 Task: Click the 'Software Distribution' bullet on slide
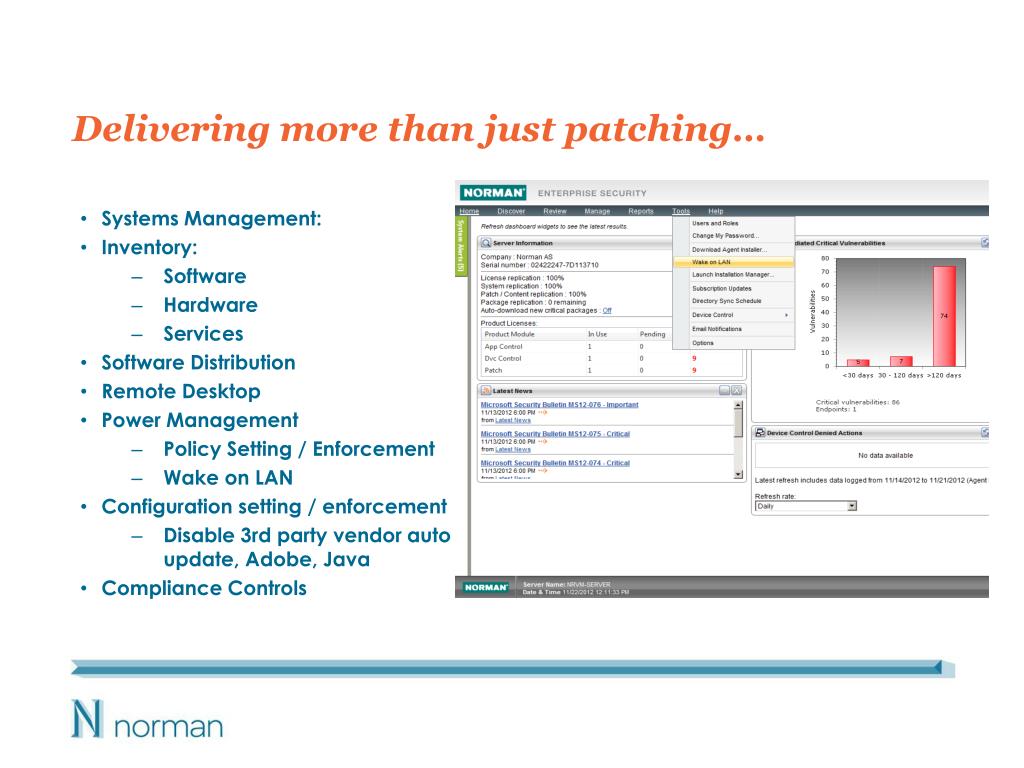click(x=199, y=362)
